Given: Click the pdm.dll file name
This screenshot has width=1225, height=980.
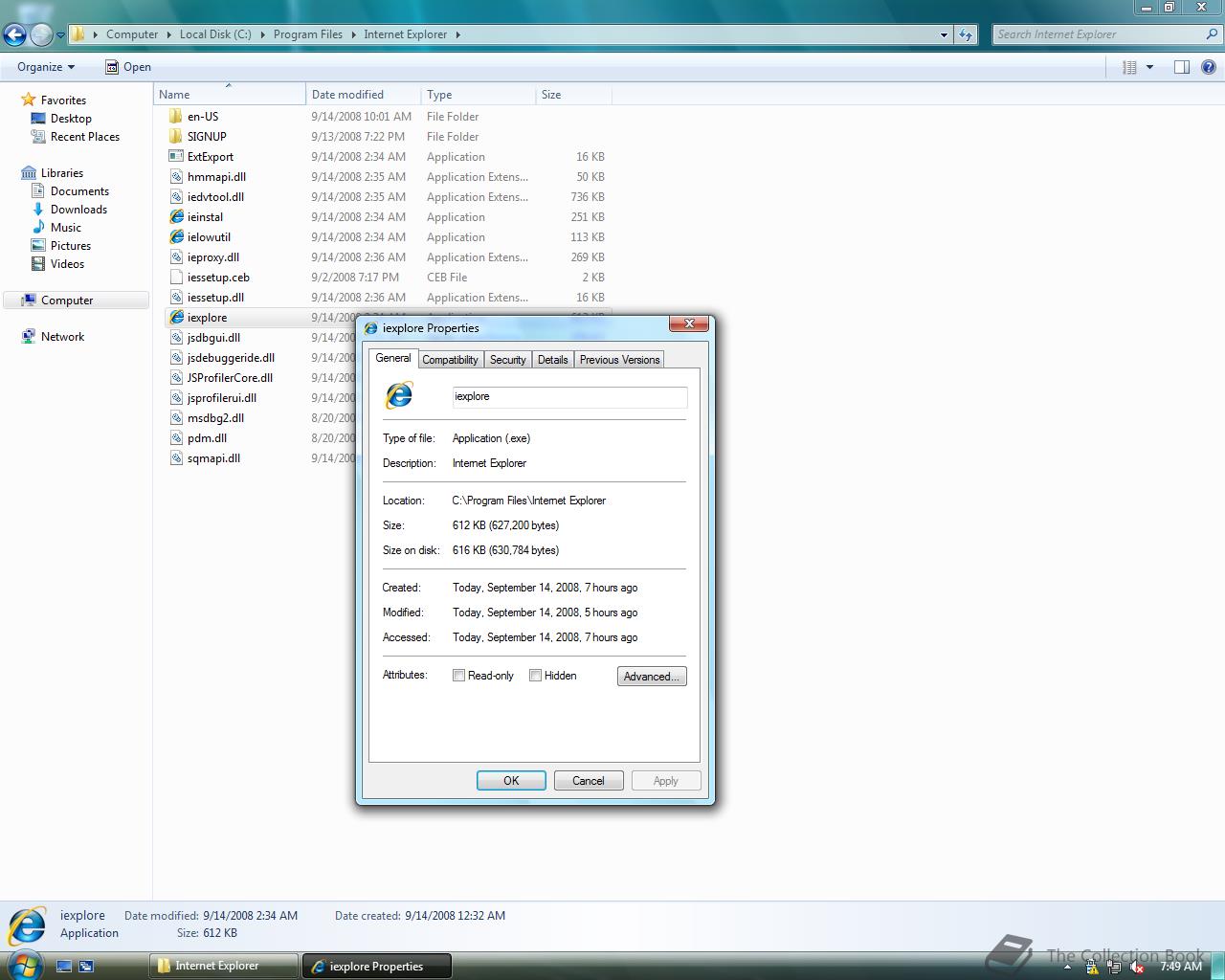Looking at the screenshot, I should tap(207, 438).
